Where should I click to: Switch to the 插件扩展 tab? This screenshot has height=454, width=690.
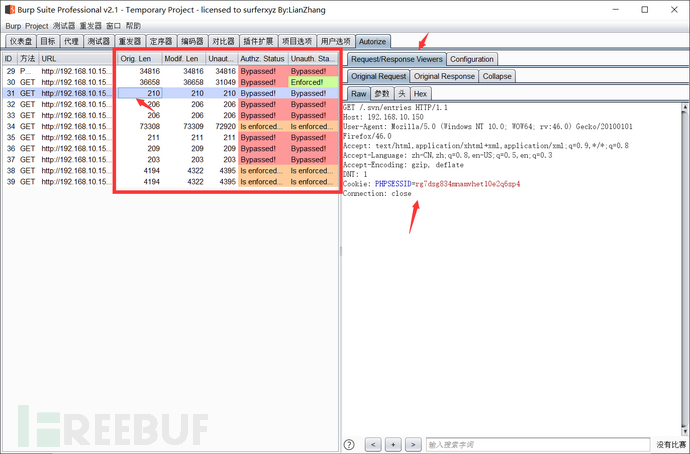pyautogui.click(x=258, y=41)
